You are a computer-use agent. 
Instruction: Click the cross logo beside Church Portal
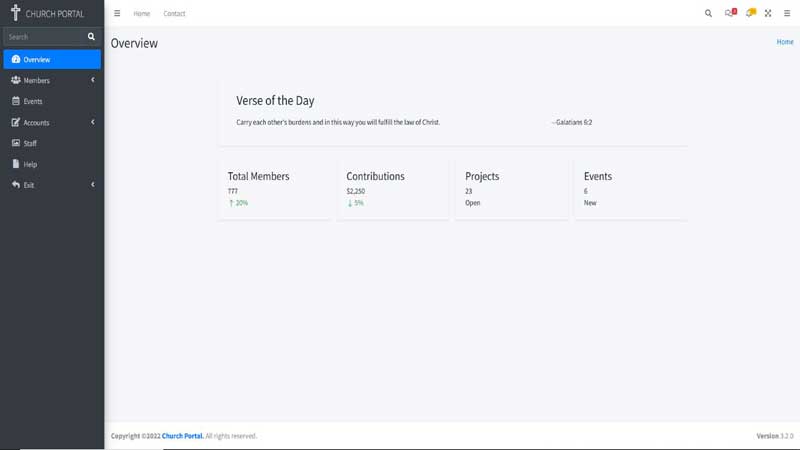tap(15, 13)
